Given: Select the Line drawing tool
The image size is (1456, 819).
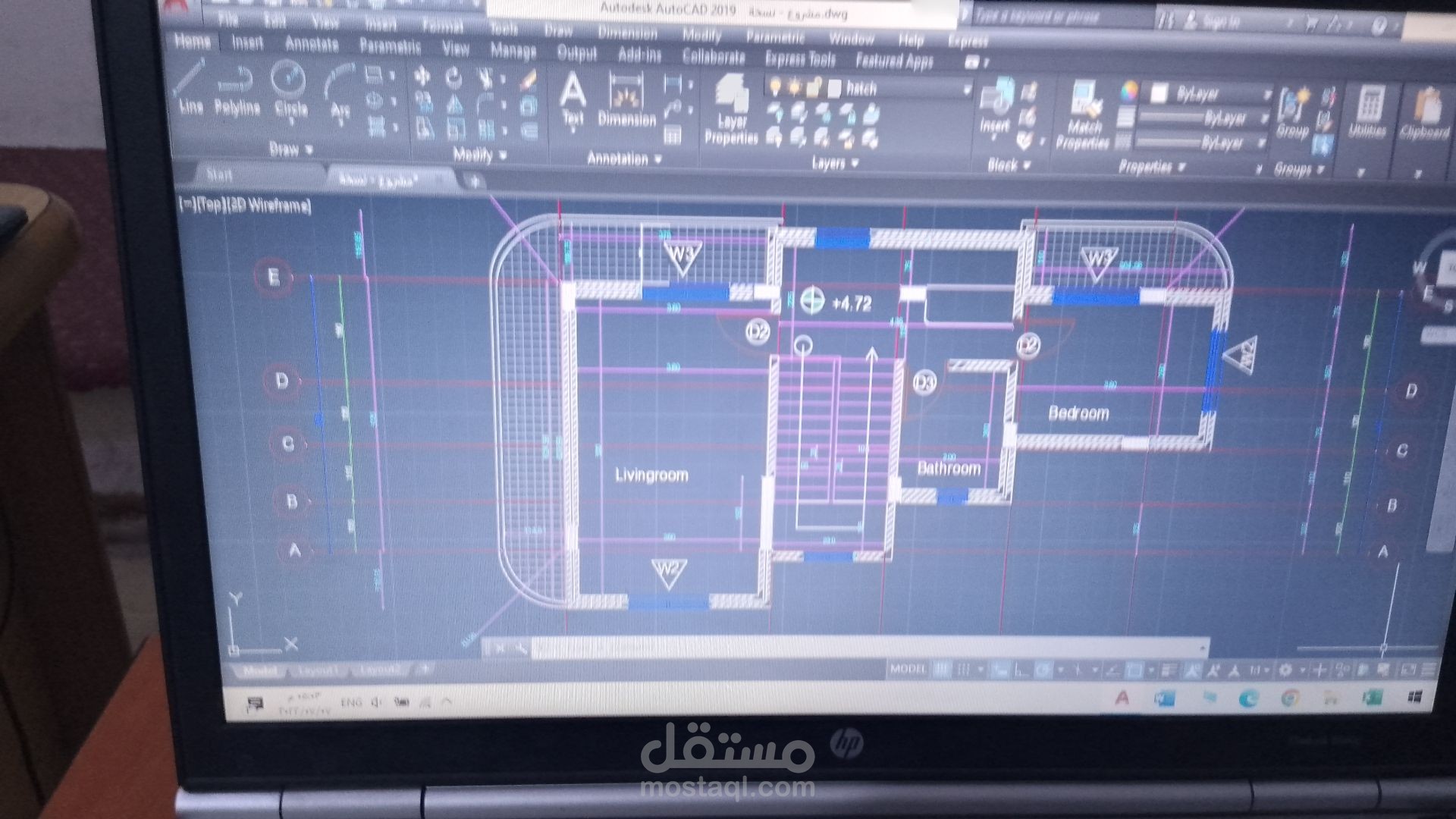Looking at the screenshot, I should pyautogui.click(x=190, y=87).
